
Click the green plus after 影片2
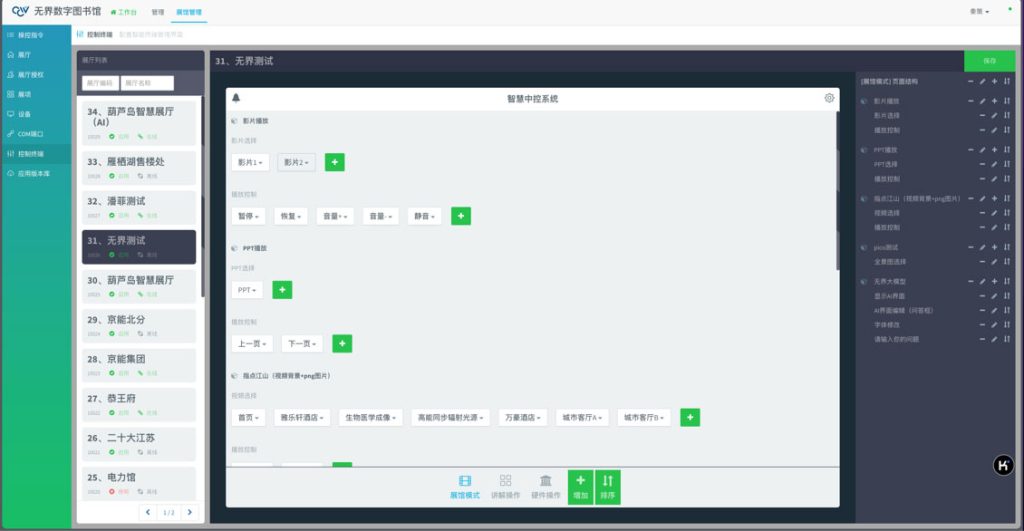(335, 162)
